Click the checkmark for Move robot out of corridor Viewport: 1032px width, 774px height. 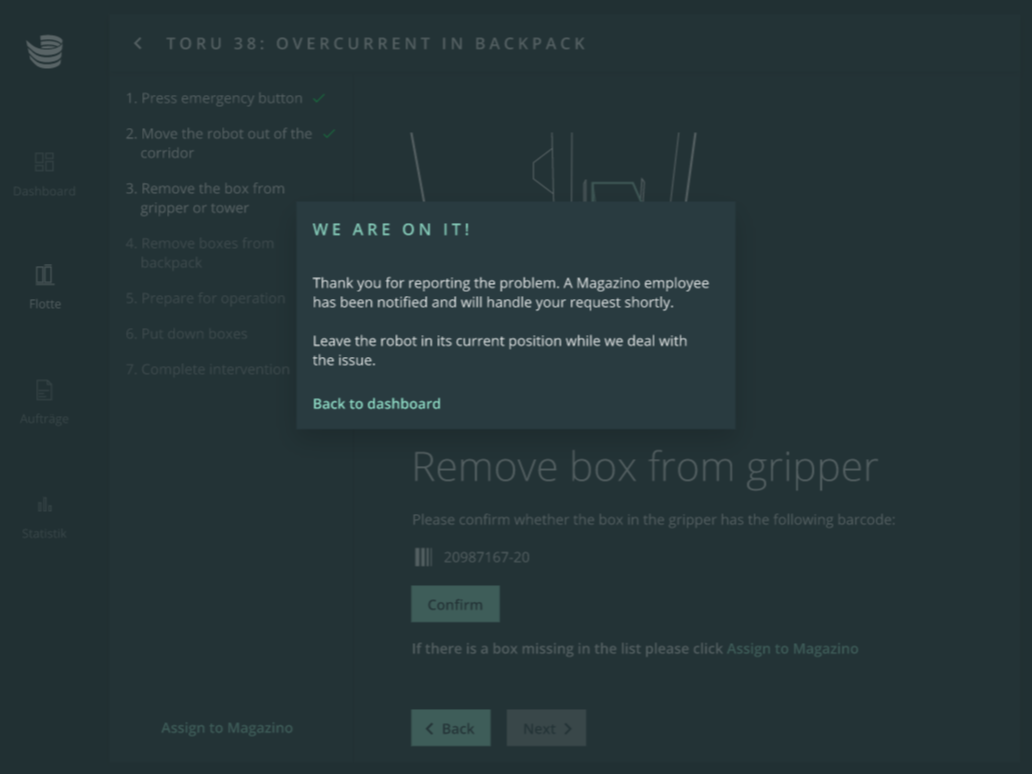[329, 134]
